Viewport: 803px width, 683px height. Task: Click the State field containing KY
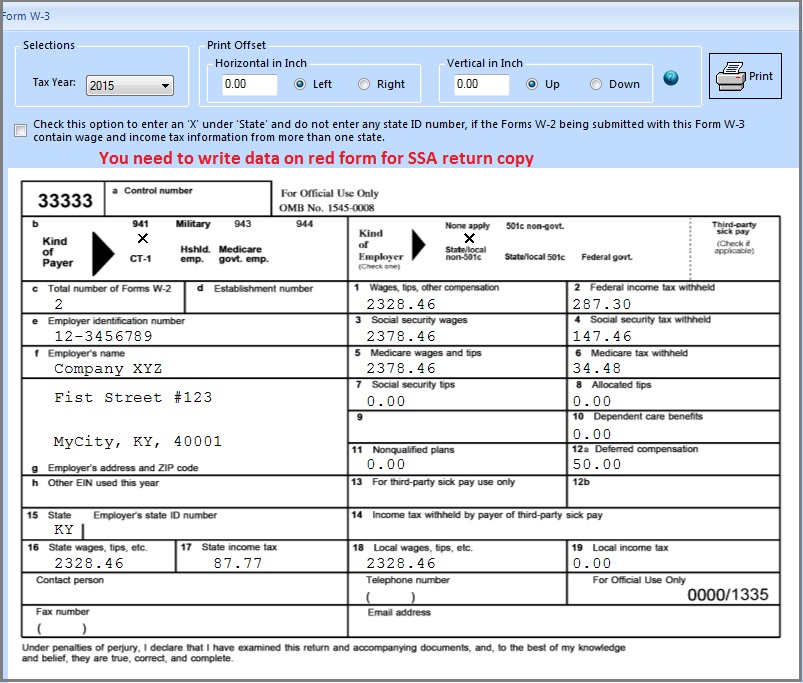click(x=64, y=530)
